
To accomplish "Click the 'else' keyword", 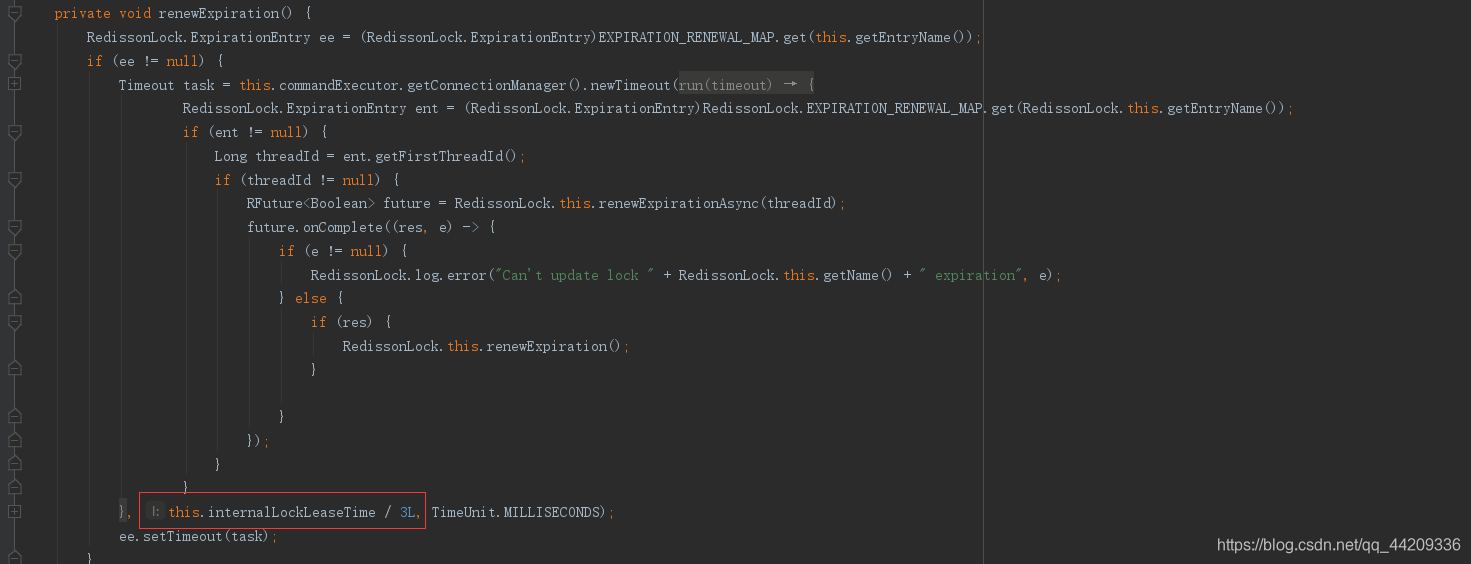I will pos(311,298).
